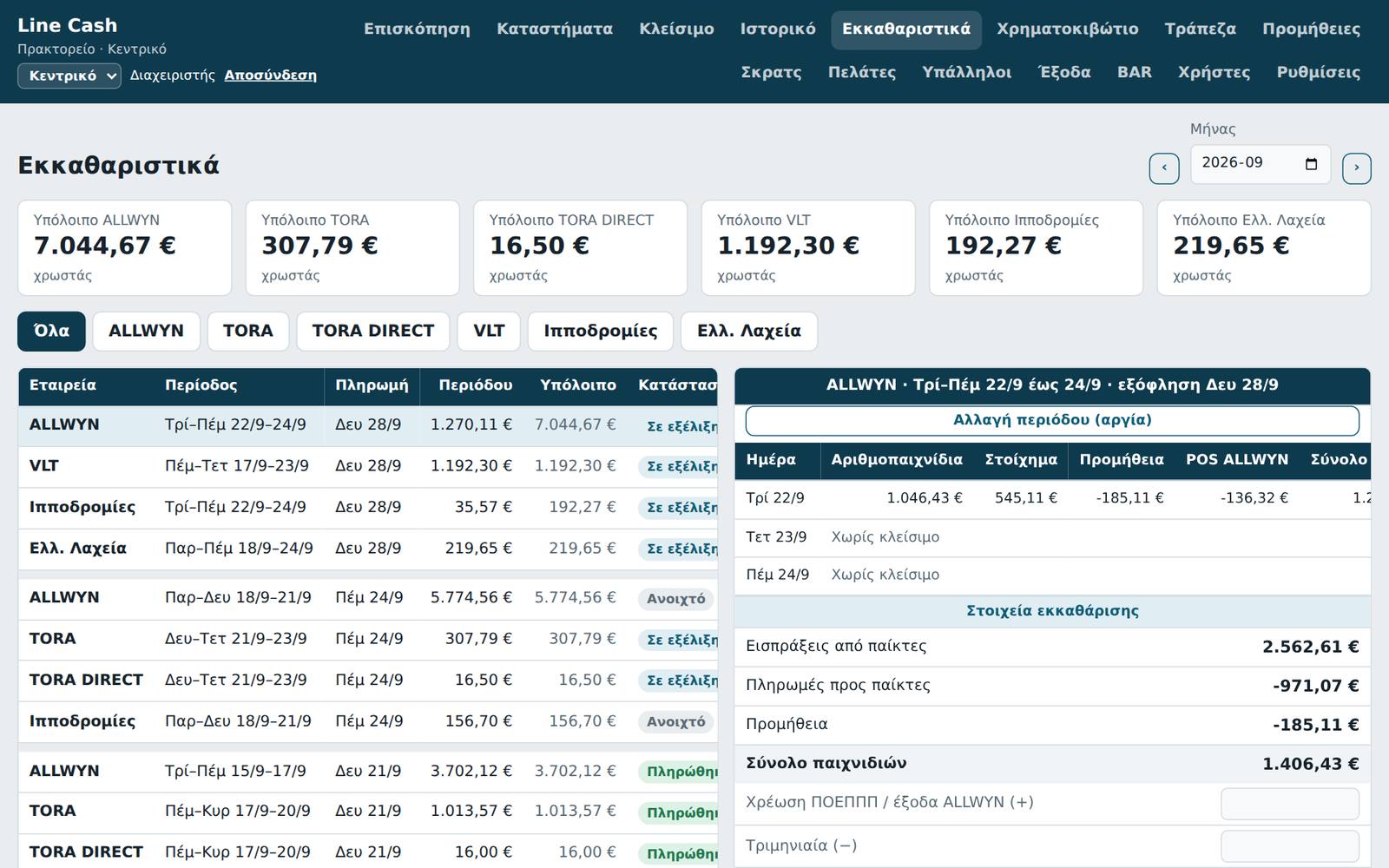The image size is (1389, 868).
Task: Open the Τράπεζα navigation item
Action: 1201,30
